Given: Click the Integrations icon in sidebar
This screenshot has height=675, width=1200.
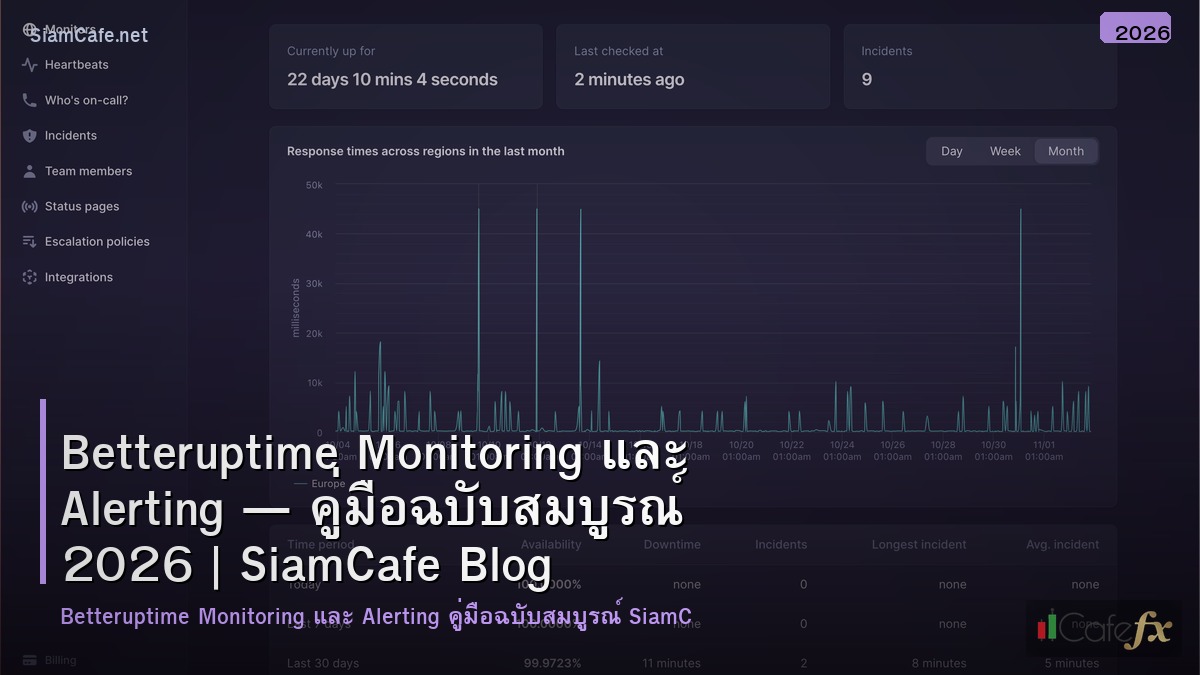Looking at the screenshot, I should click(28, 277).
